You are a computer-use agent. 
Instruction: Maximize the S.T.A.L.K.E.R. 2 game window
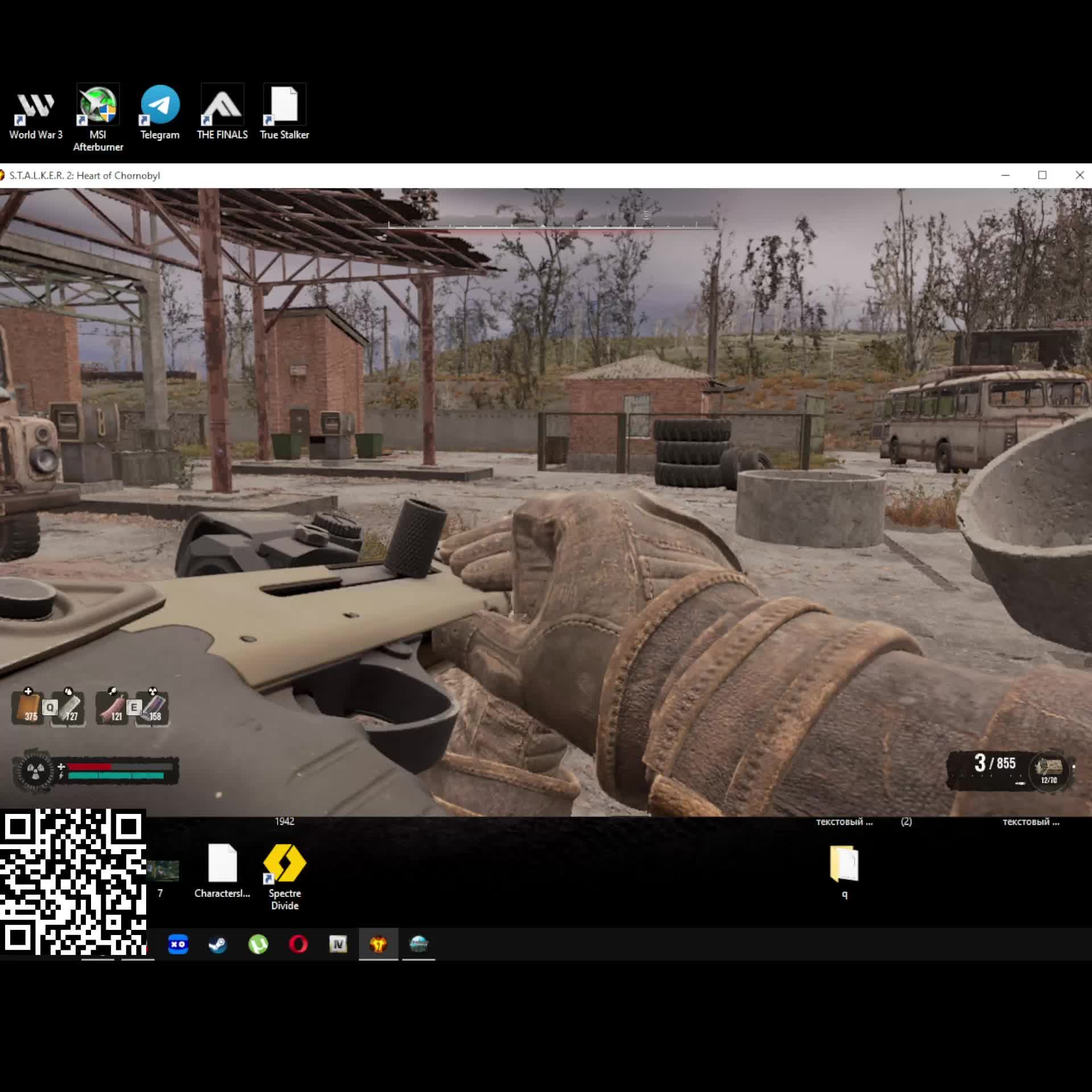coord(1042,175)
